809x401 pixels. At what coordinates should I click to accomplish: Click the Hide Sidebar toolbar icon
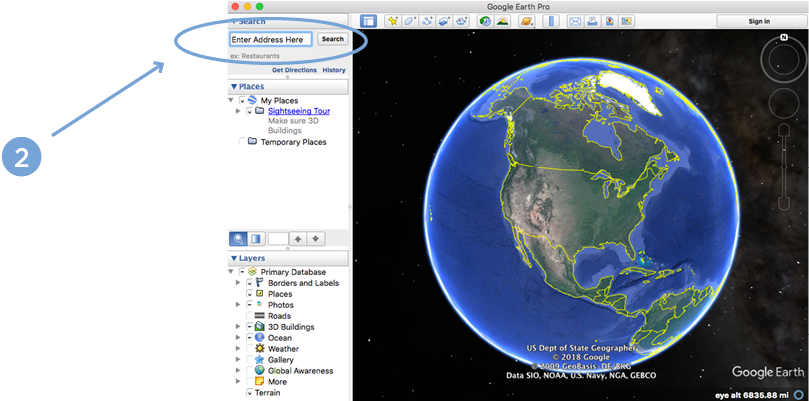pyautogui.click(x=368, y=20)
